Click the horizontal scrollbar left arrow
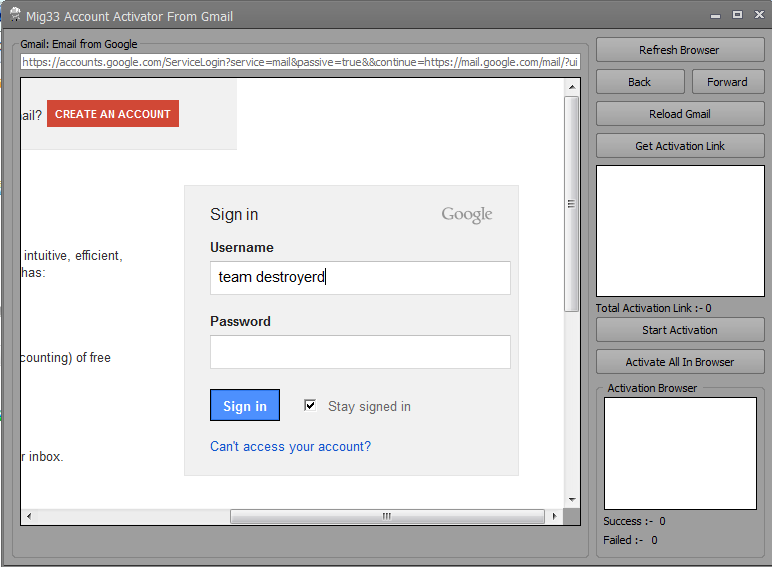 click(29, 516)
